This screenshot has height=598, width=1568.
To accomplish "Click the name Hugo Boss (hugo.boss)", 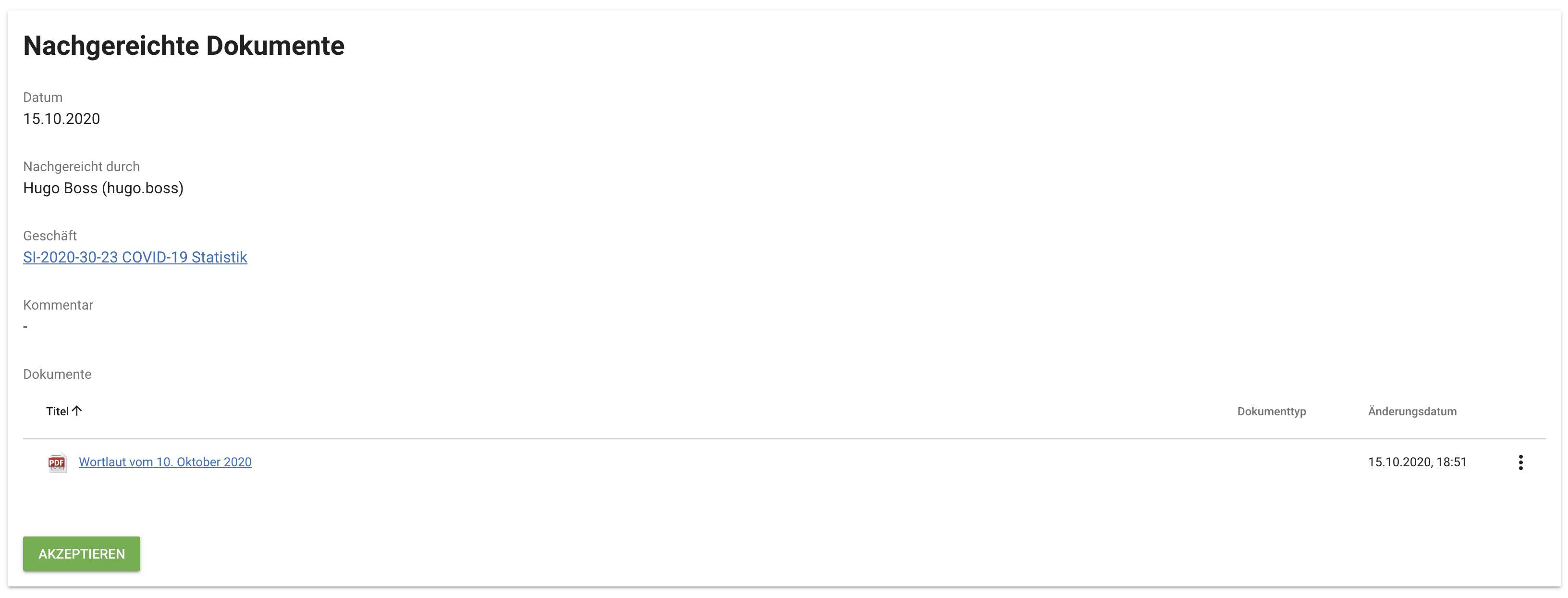I will (103, 188).
